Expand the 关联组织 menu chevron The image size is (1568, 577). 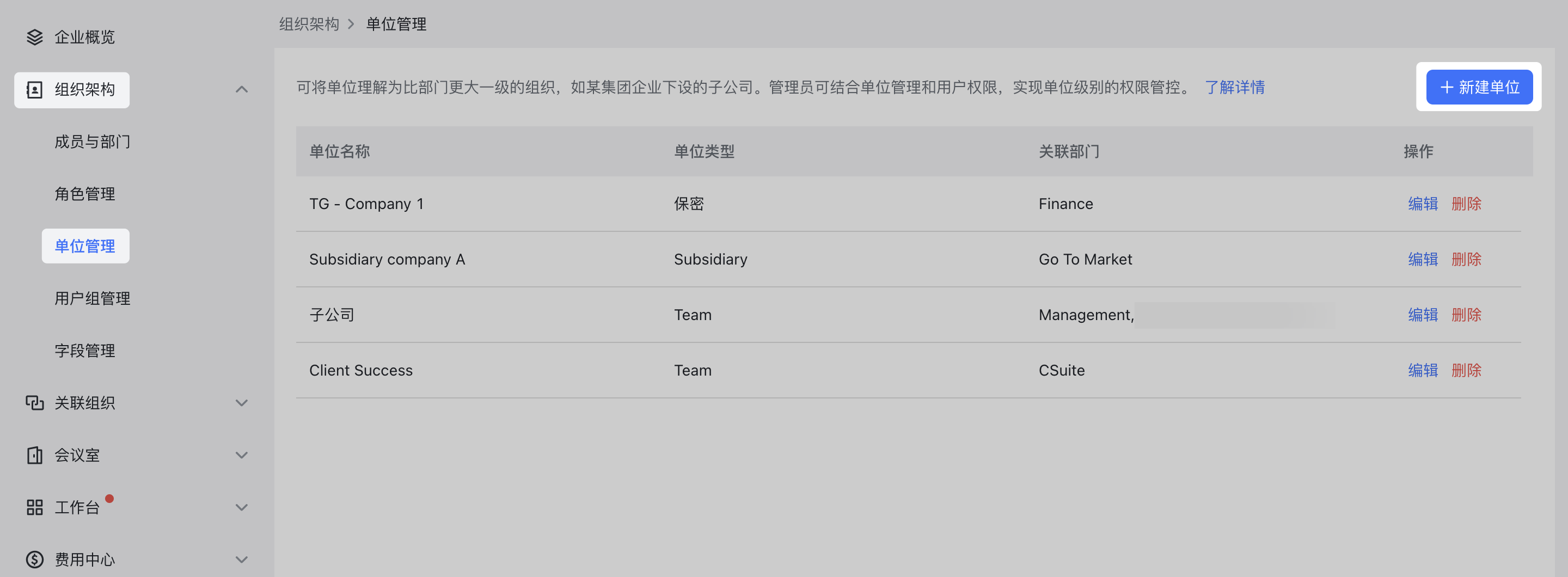click(242, 403)
